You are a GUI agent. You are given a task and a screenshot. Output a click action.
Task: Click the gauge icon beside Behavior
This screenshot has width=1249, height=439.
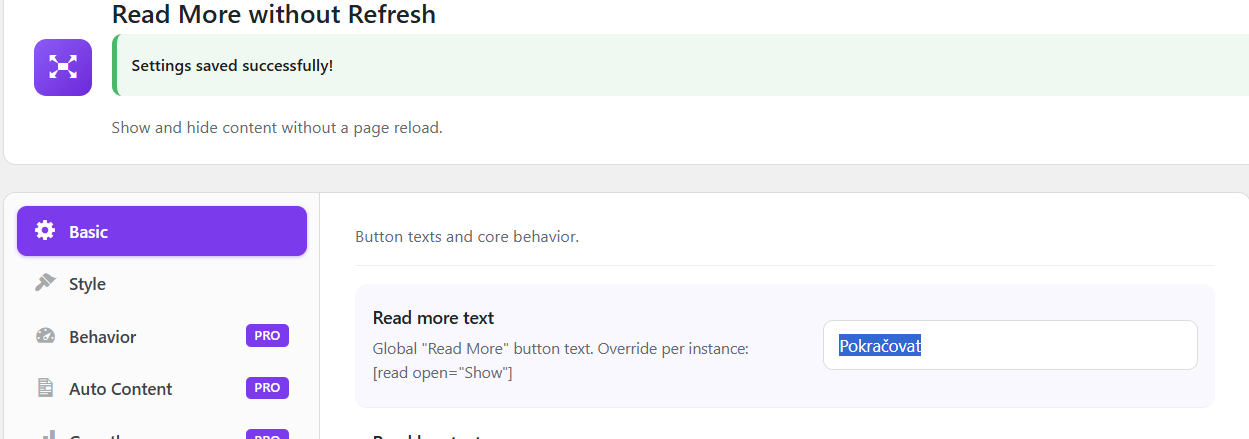tap(45, 336)
